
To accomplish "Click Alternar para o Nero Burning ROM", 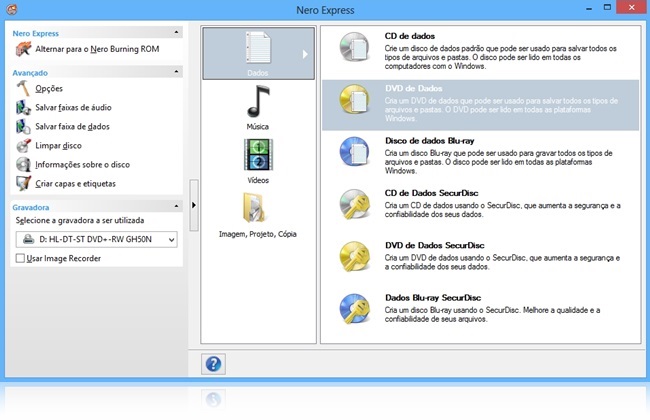I will tap(97, 49).
